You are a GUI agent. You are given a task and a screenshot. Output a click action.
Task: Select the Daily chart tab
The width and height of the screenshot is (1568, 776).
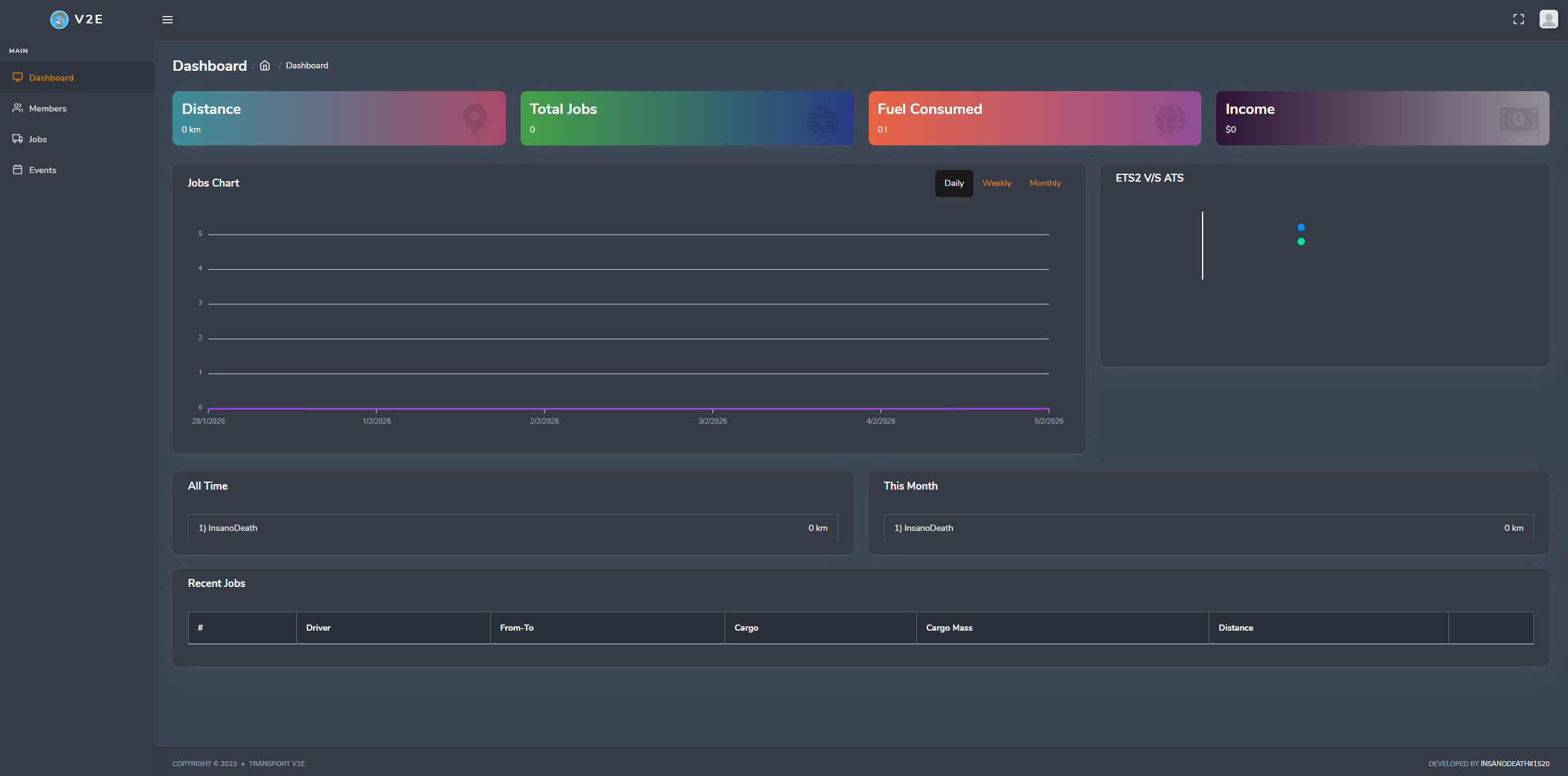click(x=954, y=184)
